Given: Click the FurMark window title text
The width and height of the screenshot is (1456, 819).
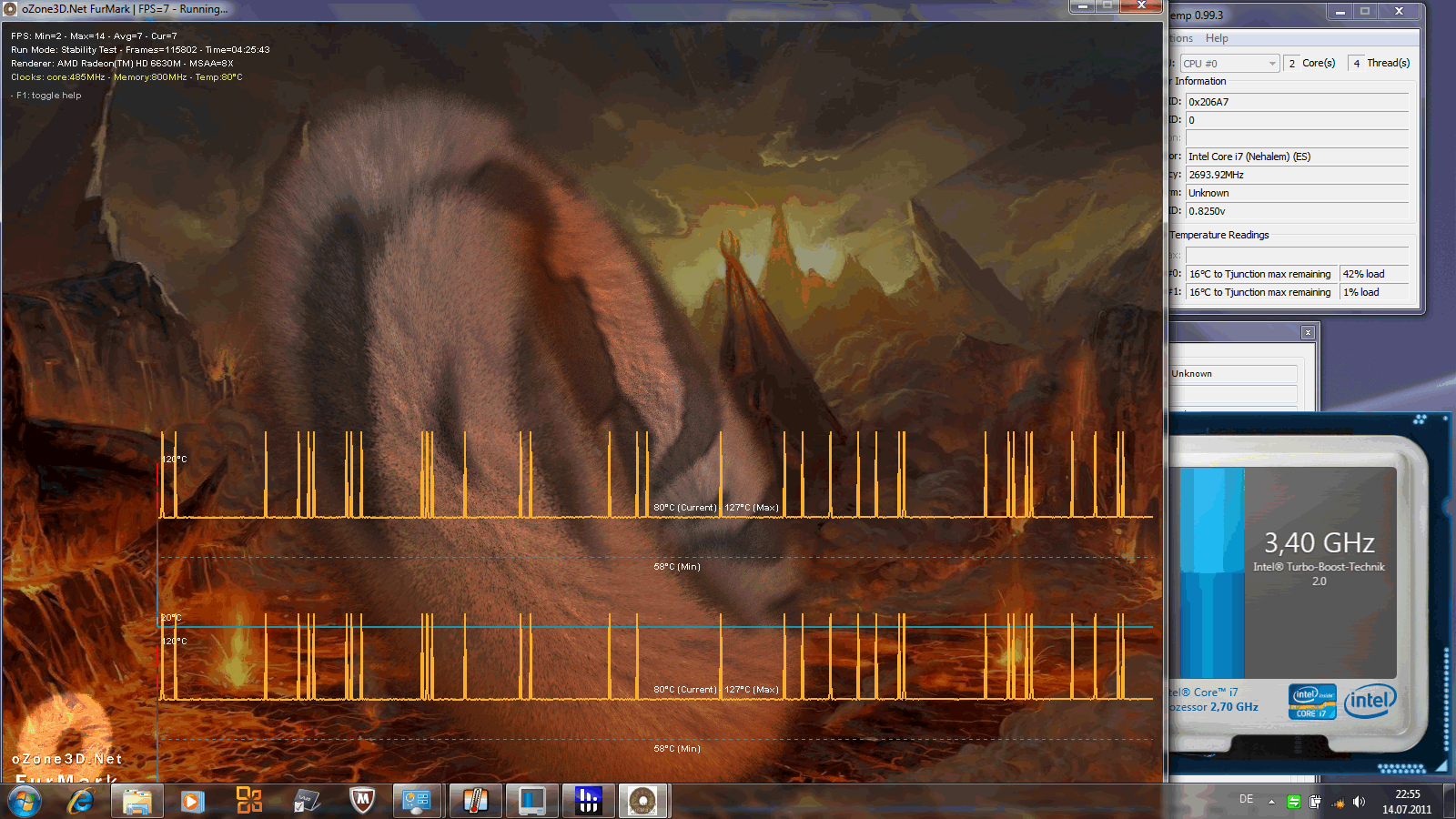Looking at the screenshot, I should tap(125, 9).
